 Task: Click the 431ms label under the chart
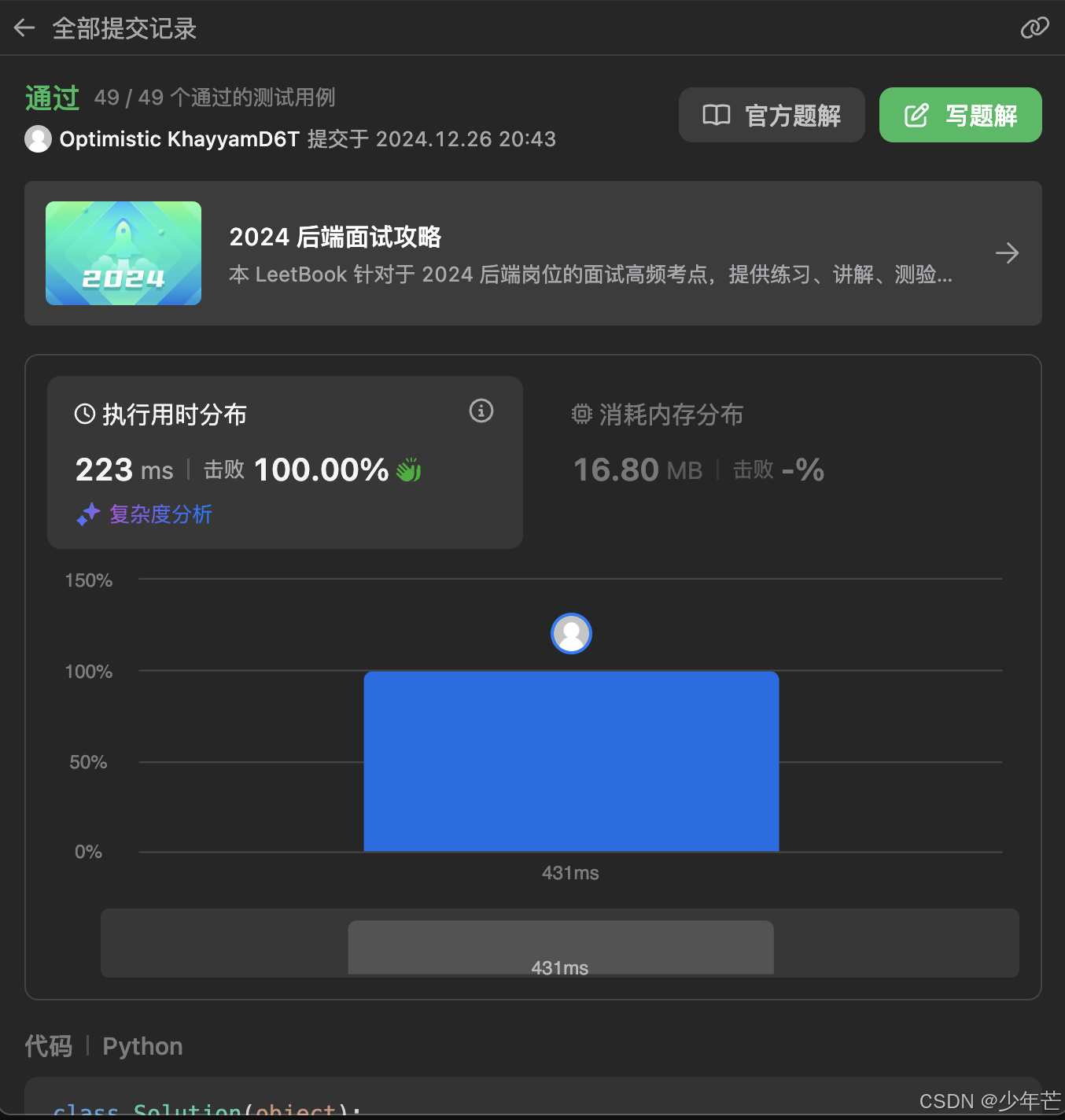[570, 873]
